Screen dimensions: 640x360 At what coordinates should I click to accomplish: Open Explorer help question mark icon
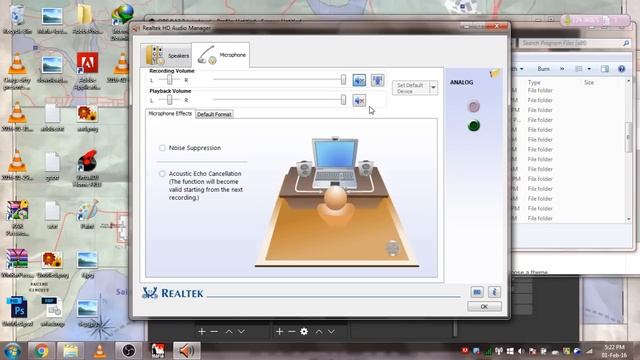[x=622, y=69]
